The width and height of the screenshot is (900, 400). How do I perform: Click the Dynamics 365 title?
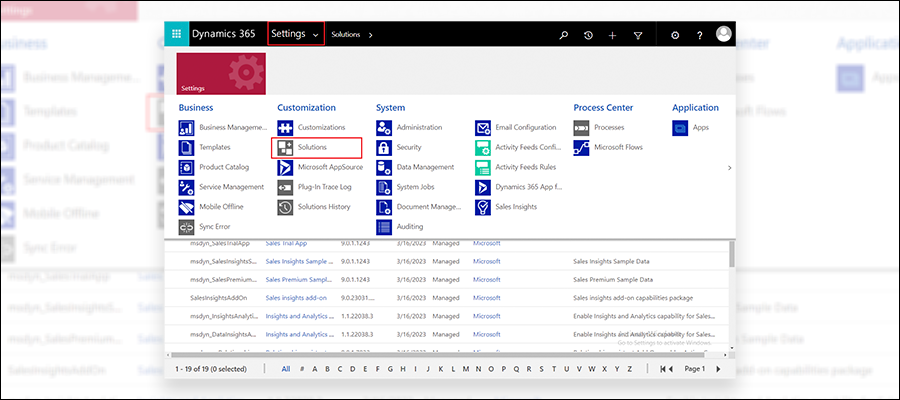click(223, 34)
